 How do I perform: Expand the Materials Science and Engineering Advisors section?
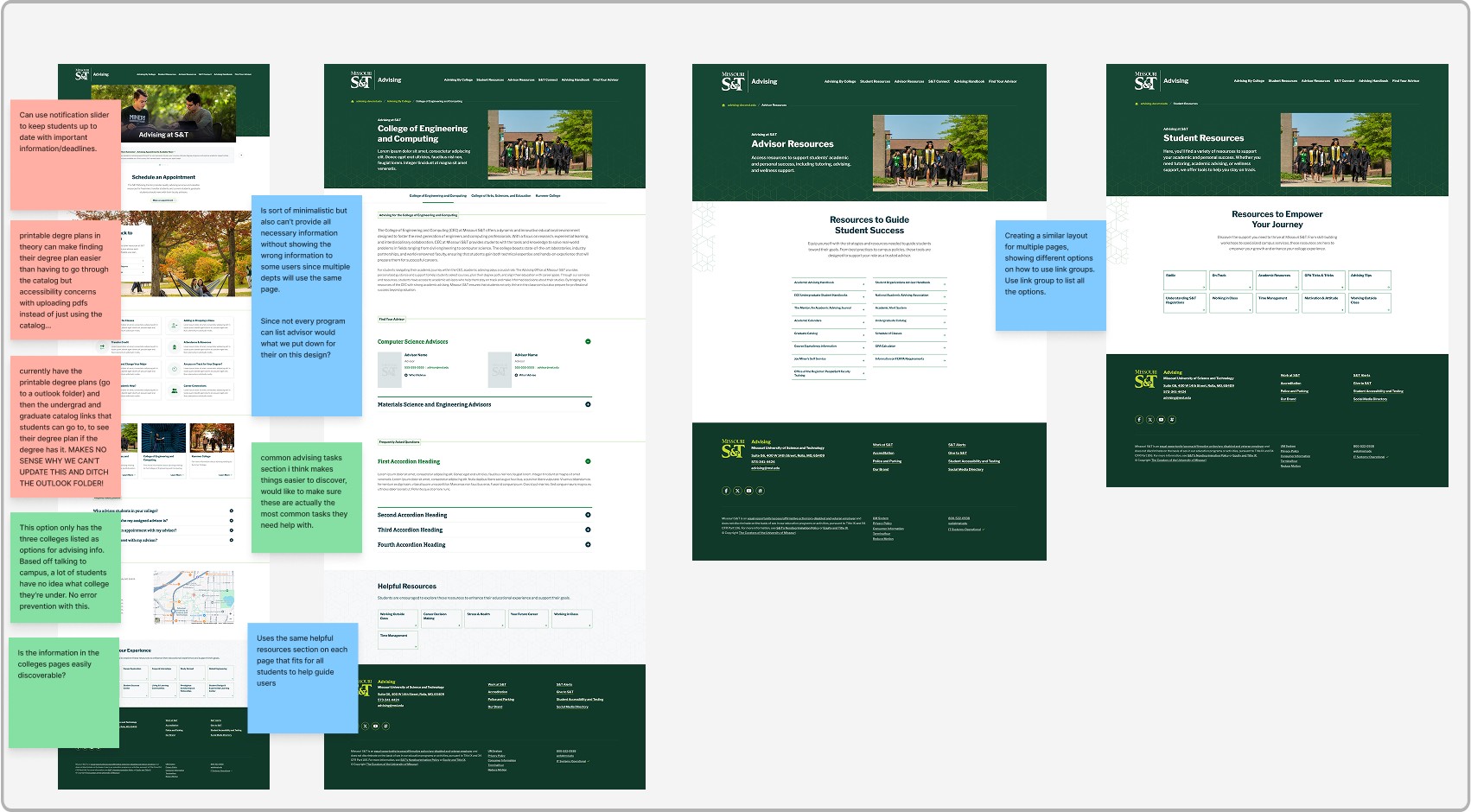(x=589, y=404)
